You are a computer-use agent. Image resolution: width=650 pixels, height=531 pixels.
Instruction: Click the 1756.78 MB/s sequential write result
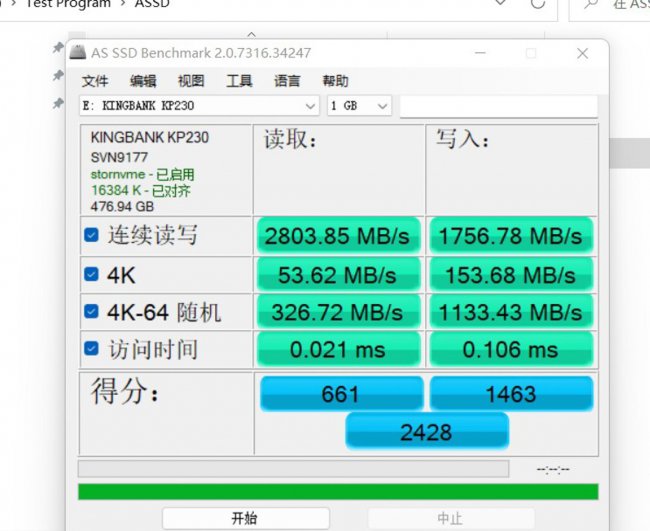[x=512, y=235]
